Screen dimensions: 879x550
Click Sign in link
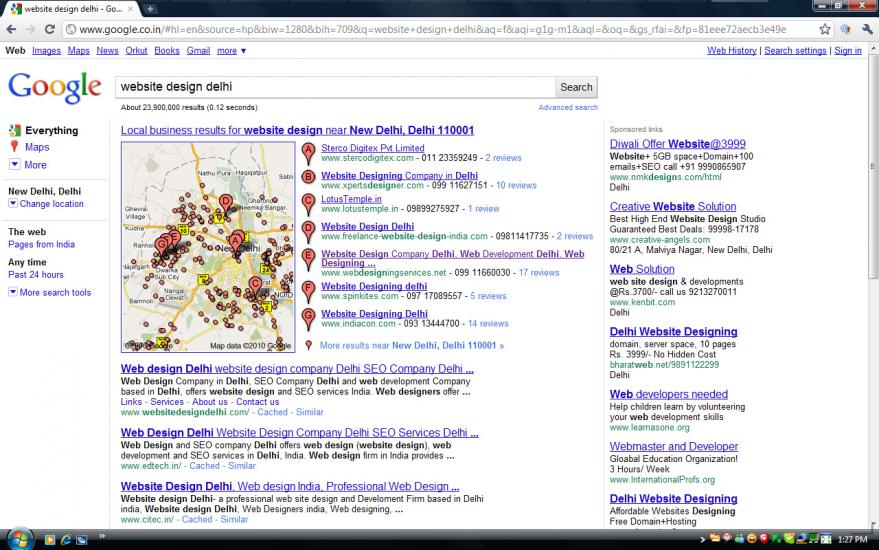[848, 50]
